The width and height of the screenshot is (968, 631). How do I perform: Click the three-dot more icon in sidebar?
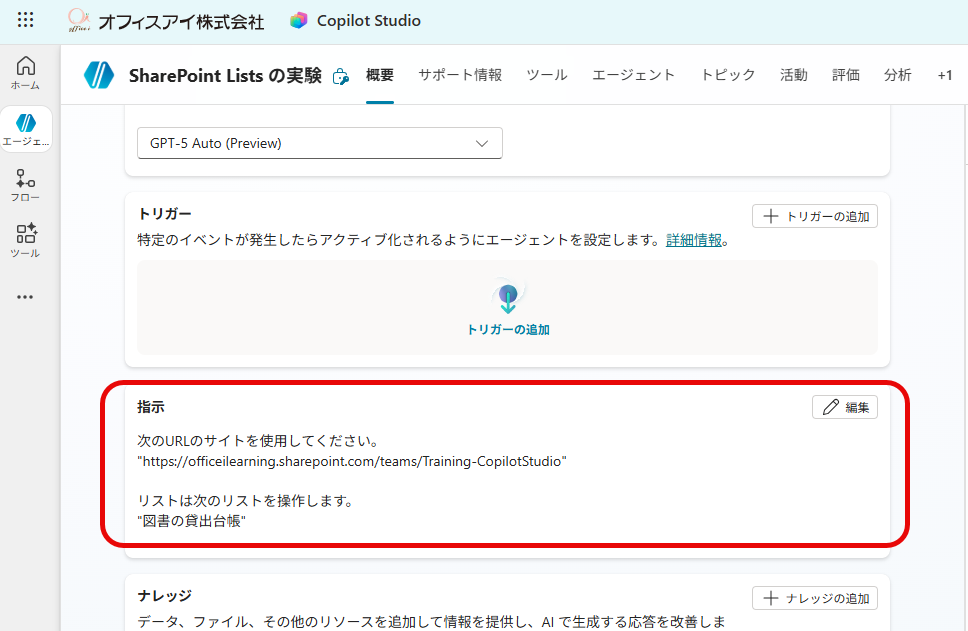point(26,297)
